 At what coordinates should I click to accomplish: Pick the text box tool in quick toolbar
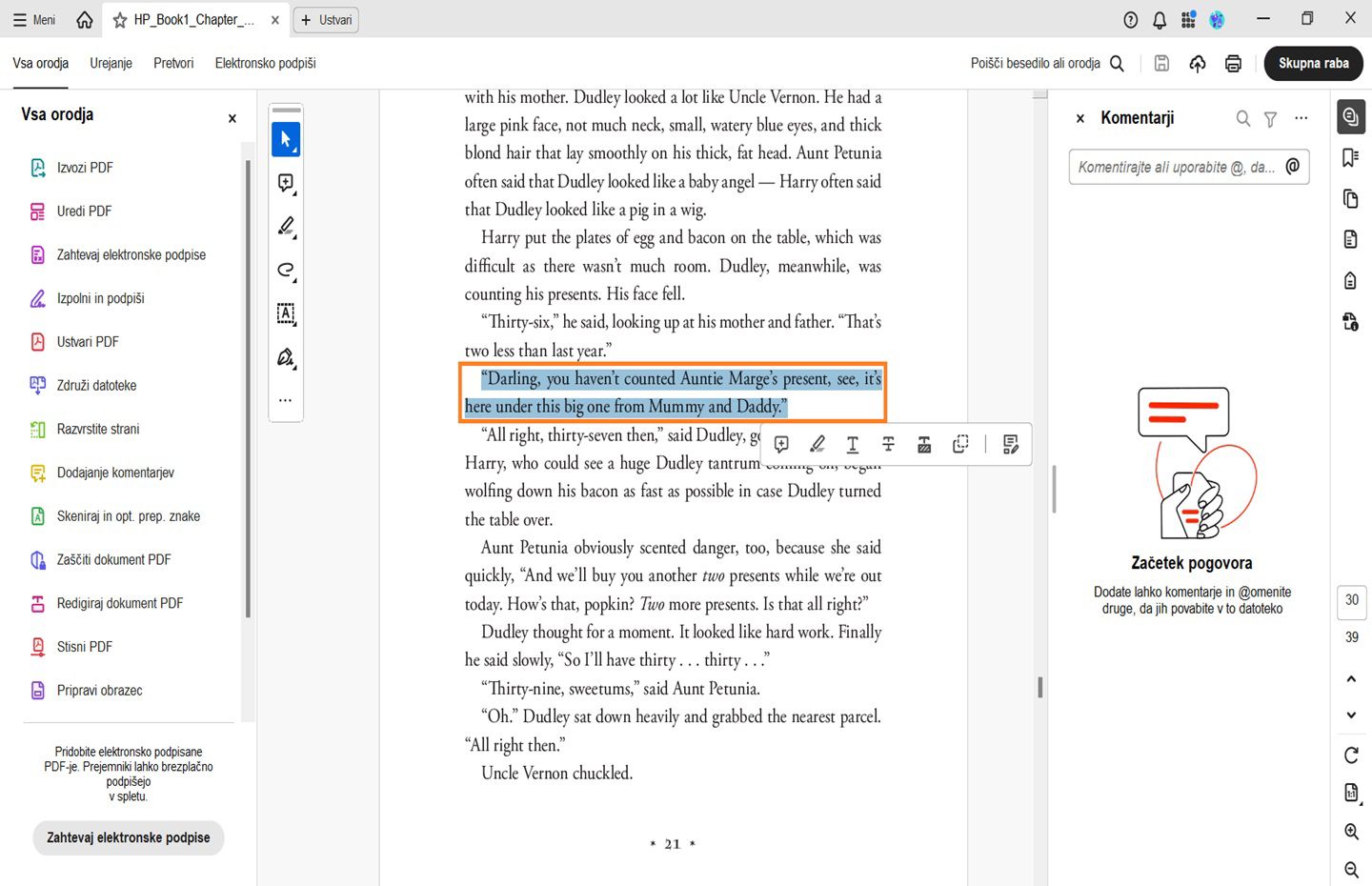pyautogui.click(x=286, y=313)
